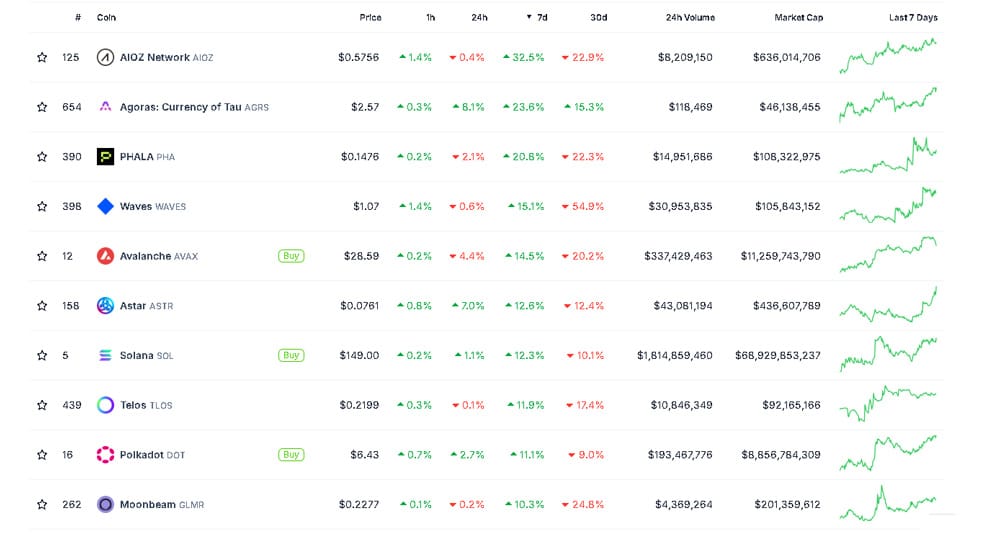Toggle the Avalanche favorite star
Viewport: 984px width, 553px height.
click(42, 256)
